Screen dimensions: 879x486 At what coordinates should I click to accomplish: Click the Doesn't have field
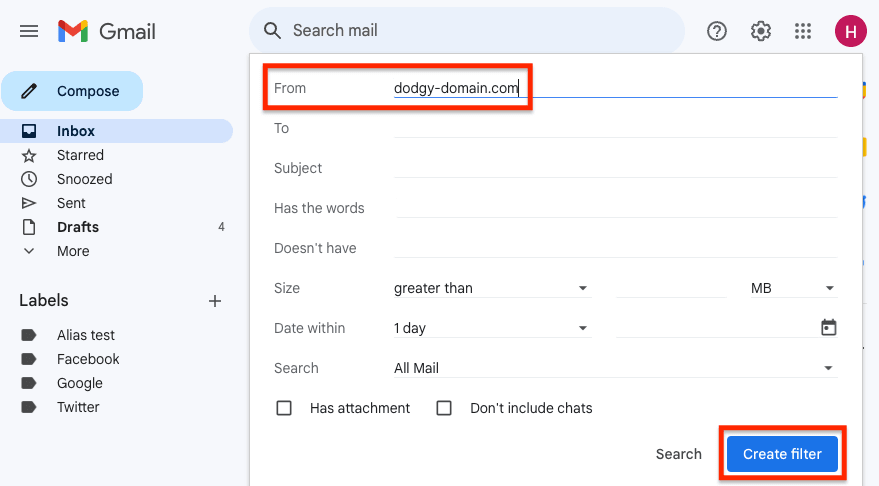[x=616, y=248]
